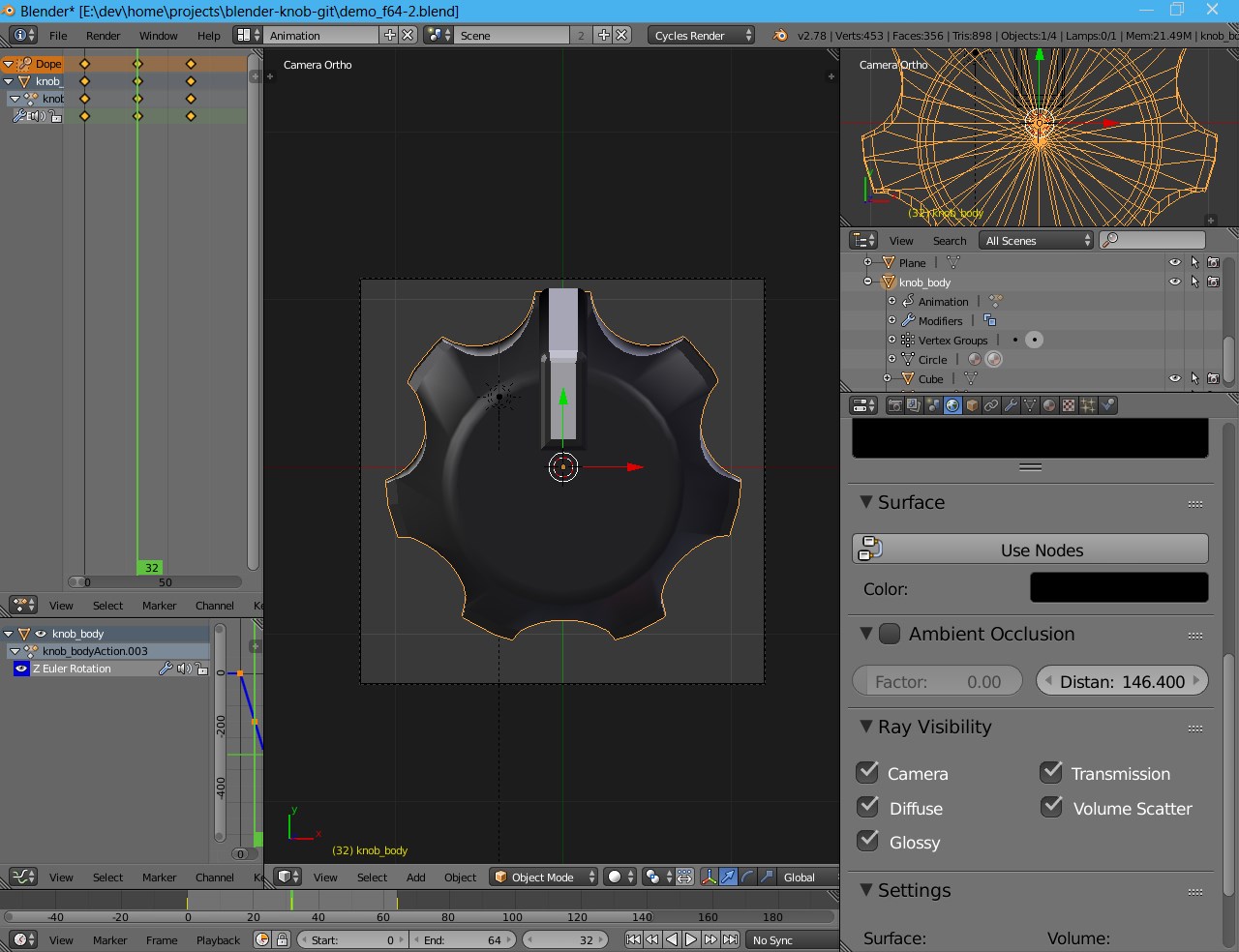Screen dimensions: 1239x952
Task: Open the Constraints properties tab (chain icon)
Action: [x=991, y=405]
